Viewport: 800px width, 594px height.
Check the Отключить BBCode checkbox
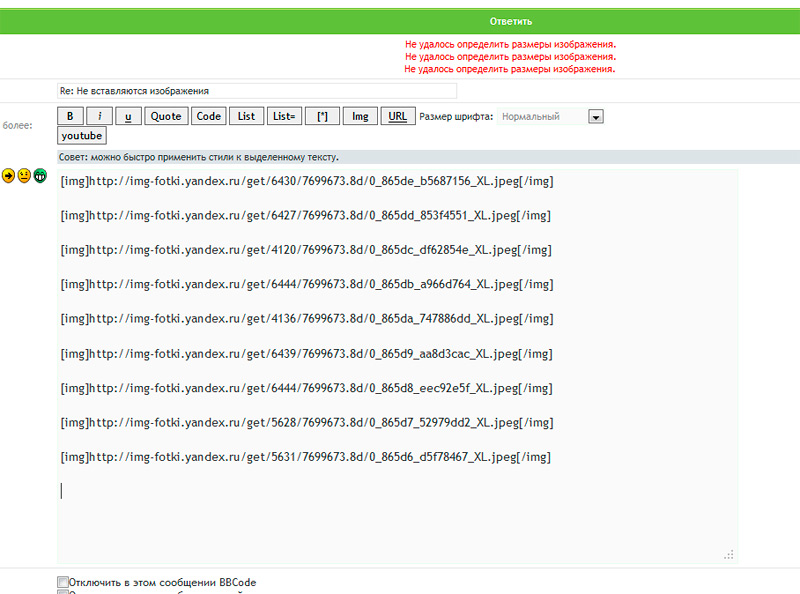pos(63,582)
